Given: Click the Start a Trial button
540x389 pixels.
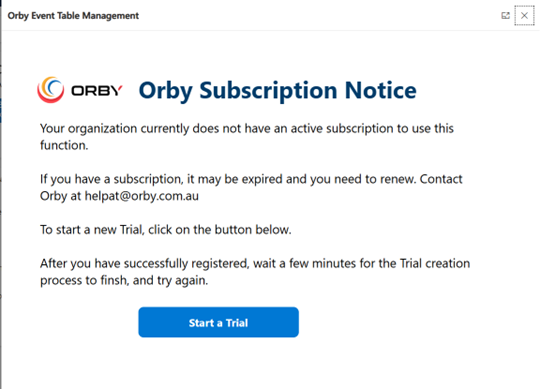Looking at the screenshot, I should click(218, 322).
